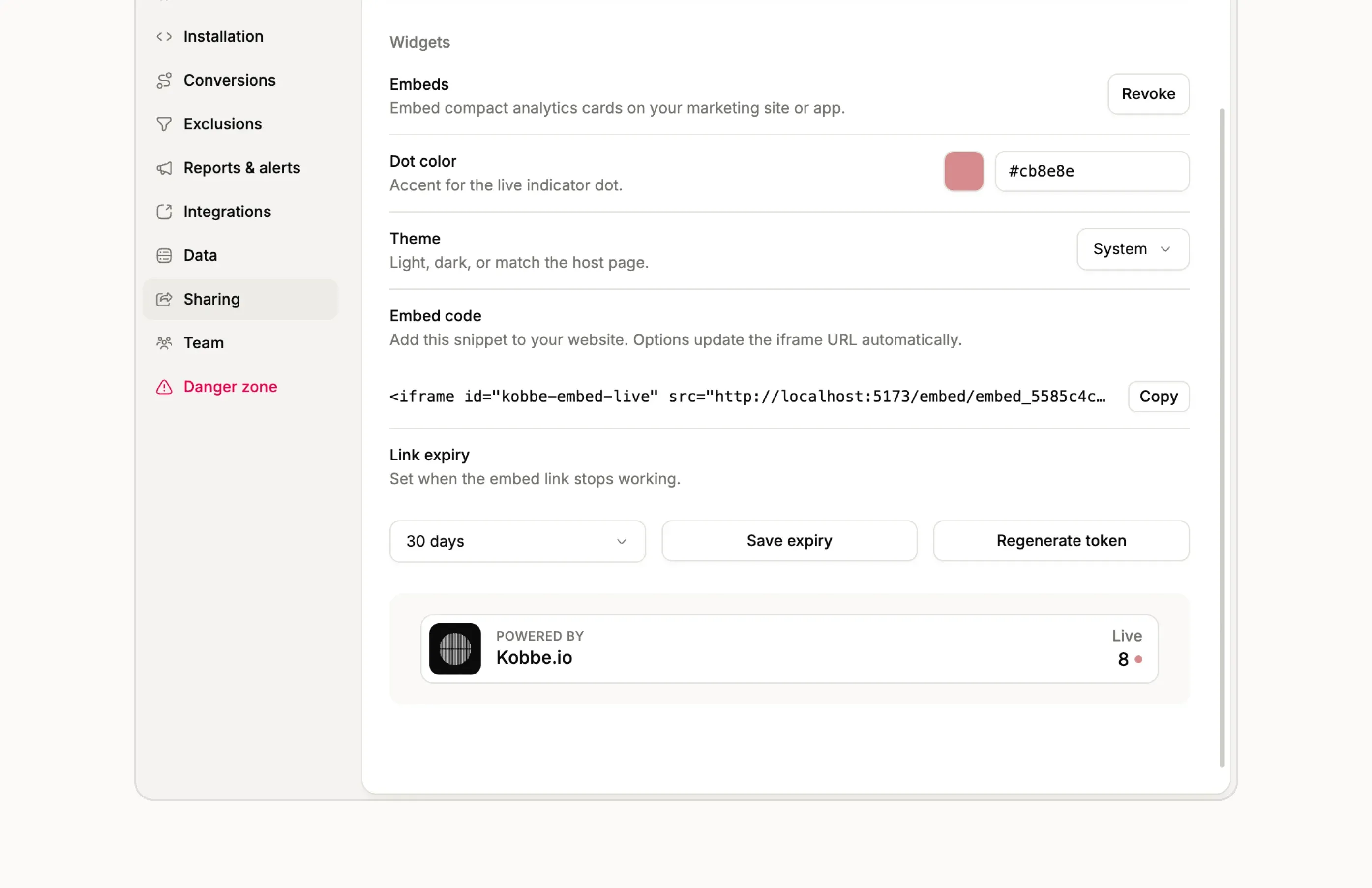Open the Theme System dropdown
1372x888 pixels.
coord(1133,249)
